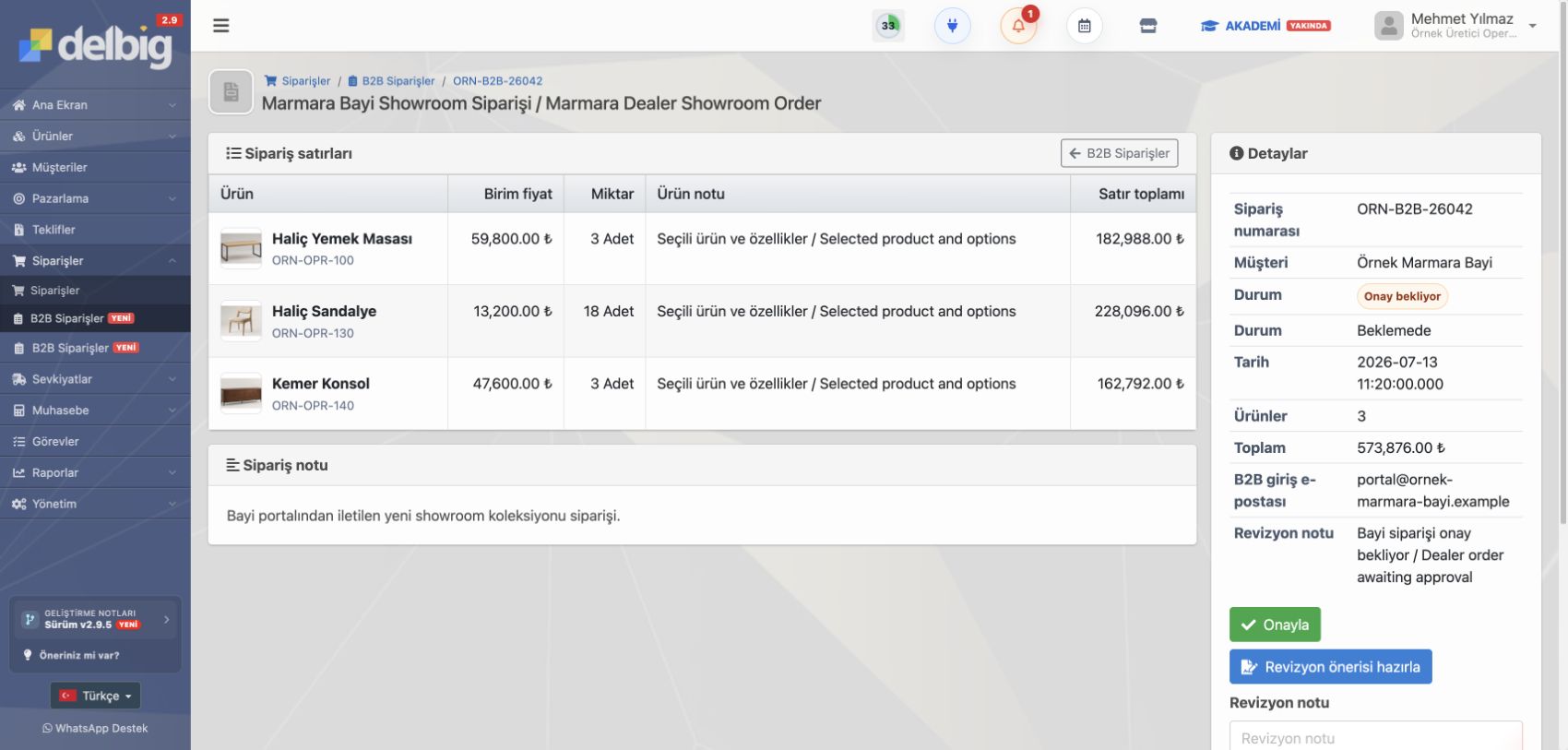Click the plug integration icon

(x=952, y=26)
